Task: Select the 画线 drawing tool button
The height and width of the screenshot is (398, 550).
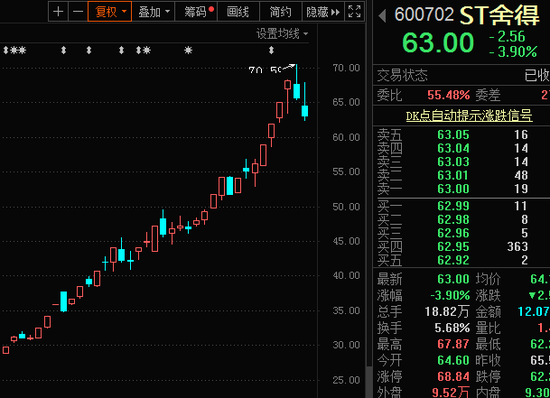Action: pos(238,12)
